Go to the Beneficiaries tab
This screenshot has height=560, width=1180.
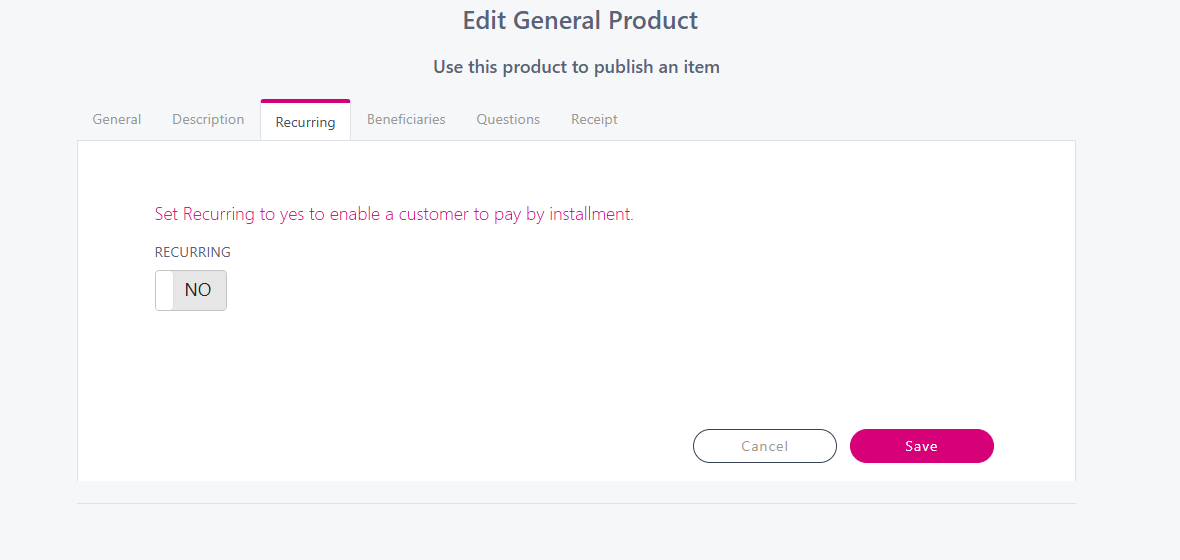tap(406, 120)
